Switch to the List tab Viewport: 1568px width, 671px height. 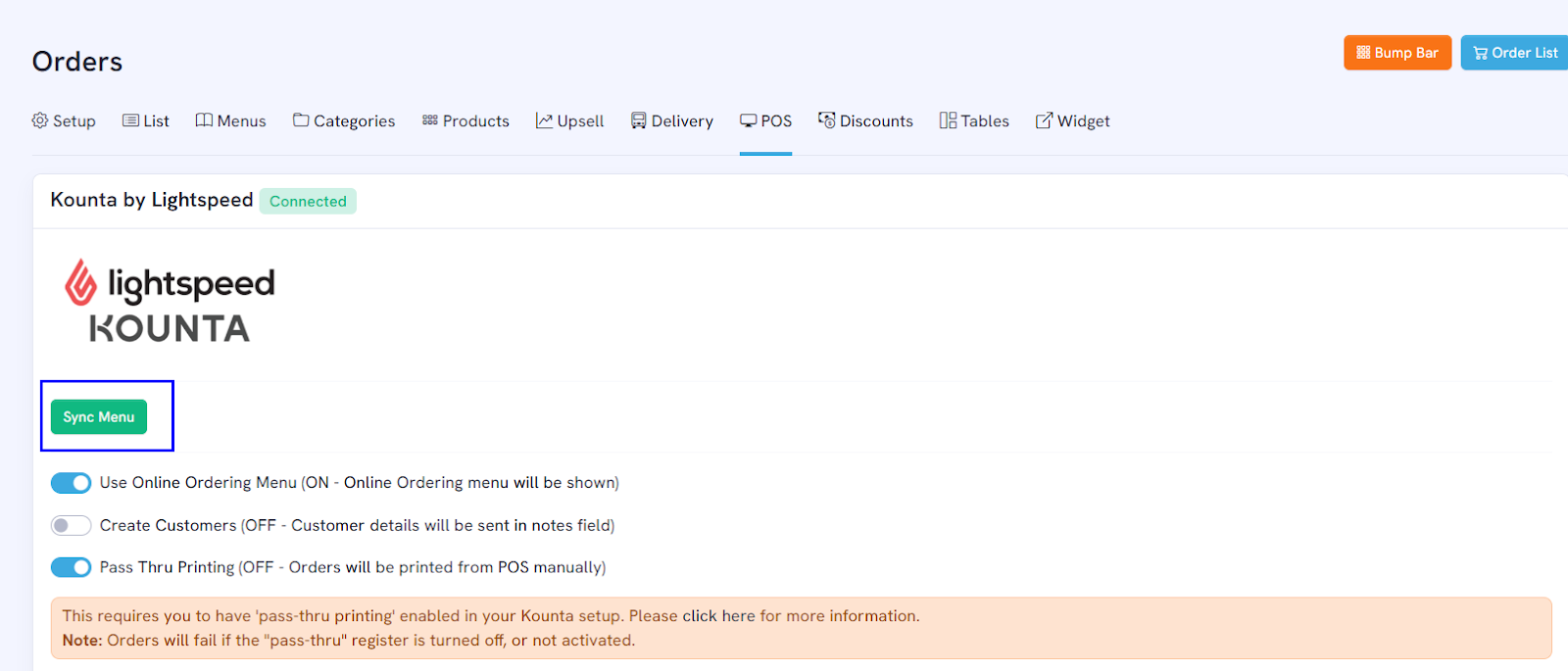coord(146,120)
